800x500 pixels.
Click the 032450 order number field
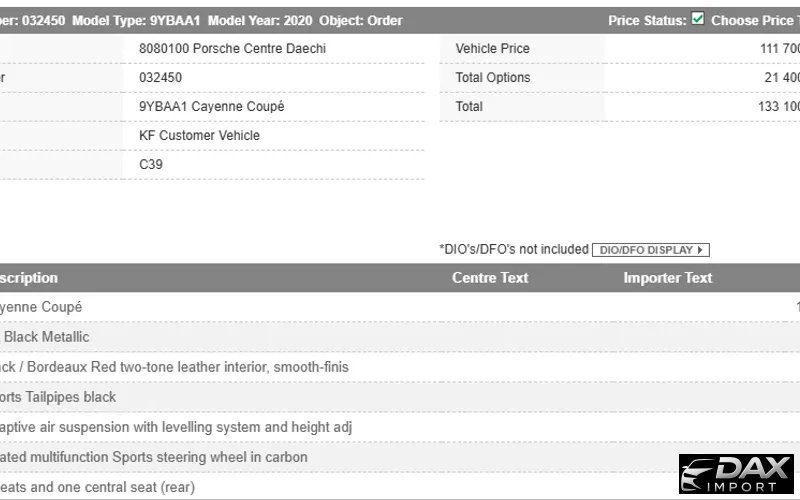(x=160, y=78)
